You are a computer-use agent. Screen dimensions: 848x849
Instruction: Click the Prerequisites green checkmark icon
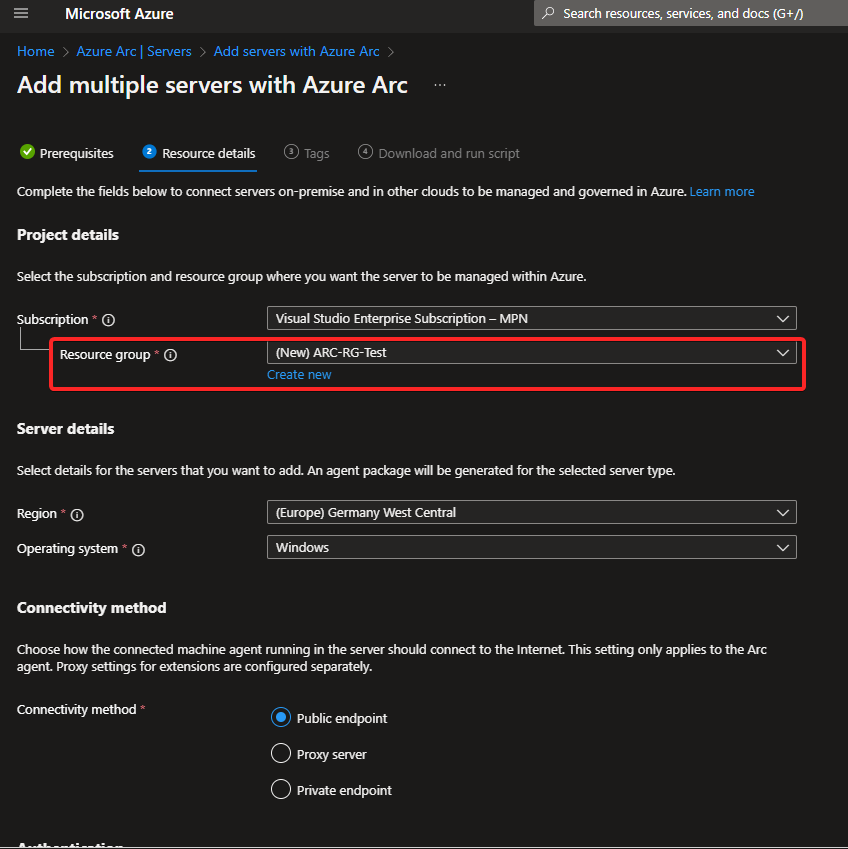pos(27,152)
